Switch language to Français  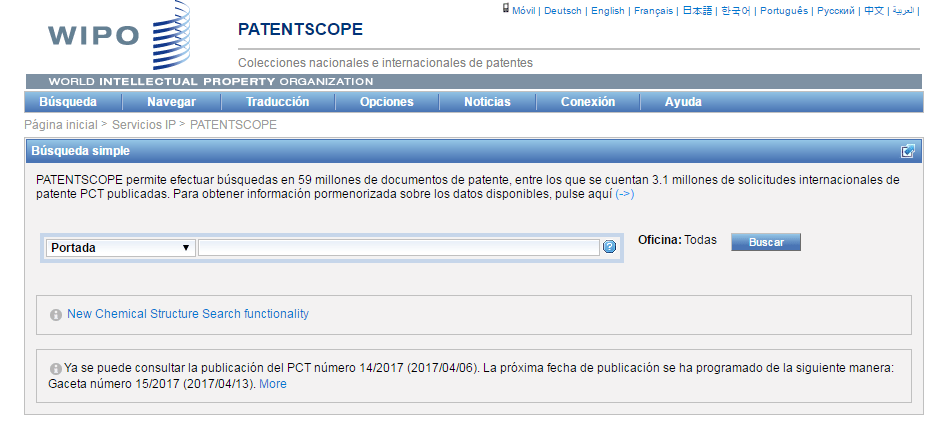(654, 11)
